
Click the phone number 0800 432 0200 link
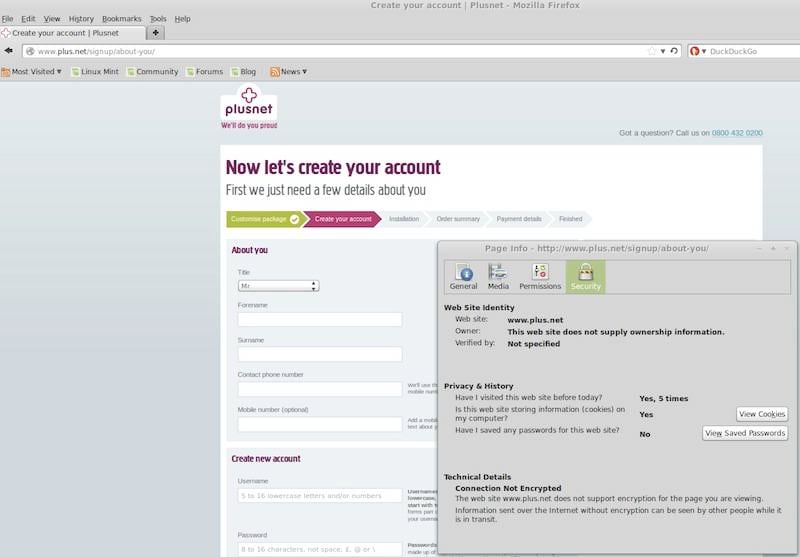pyautogui.click(x=737, y=133)
